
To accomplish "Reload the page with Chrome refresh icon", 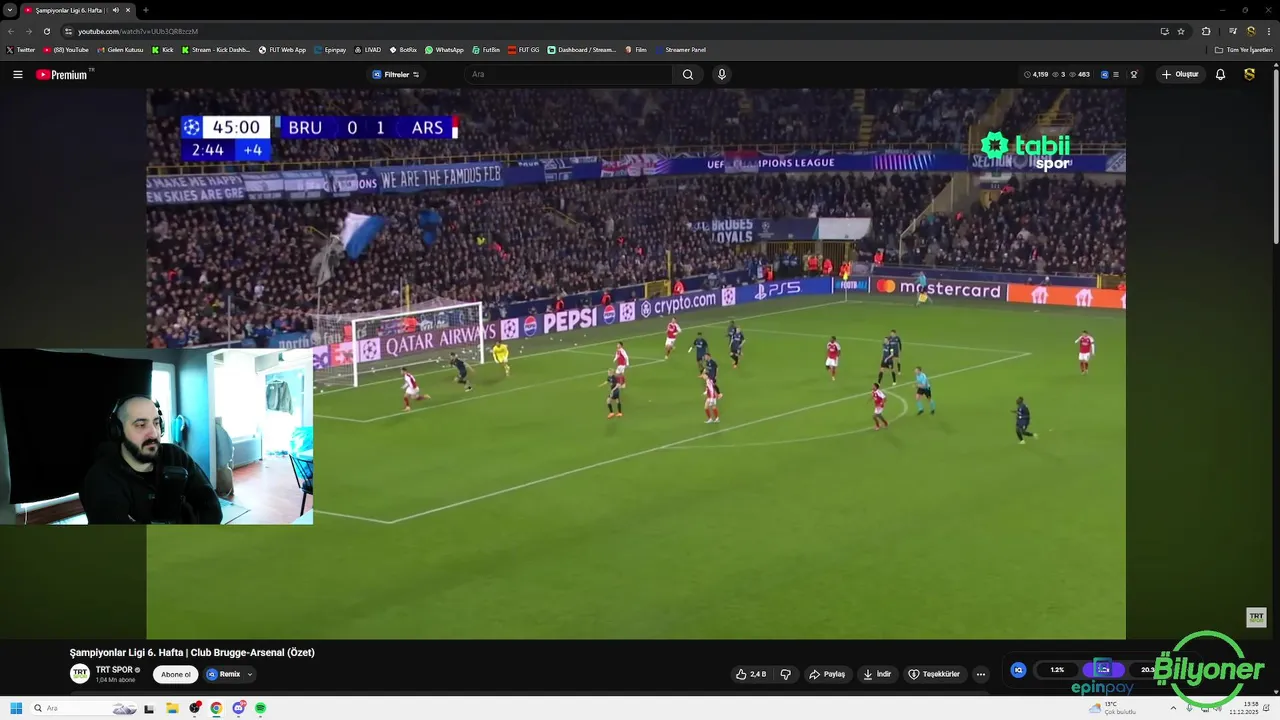I will (46, 31).
